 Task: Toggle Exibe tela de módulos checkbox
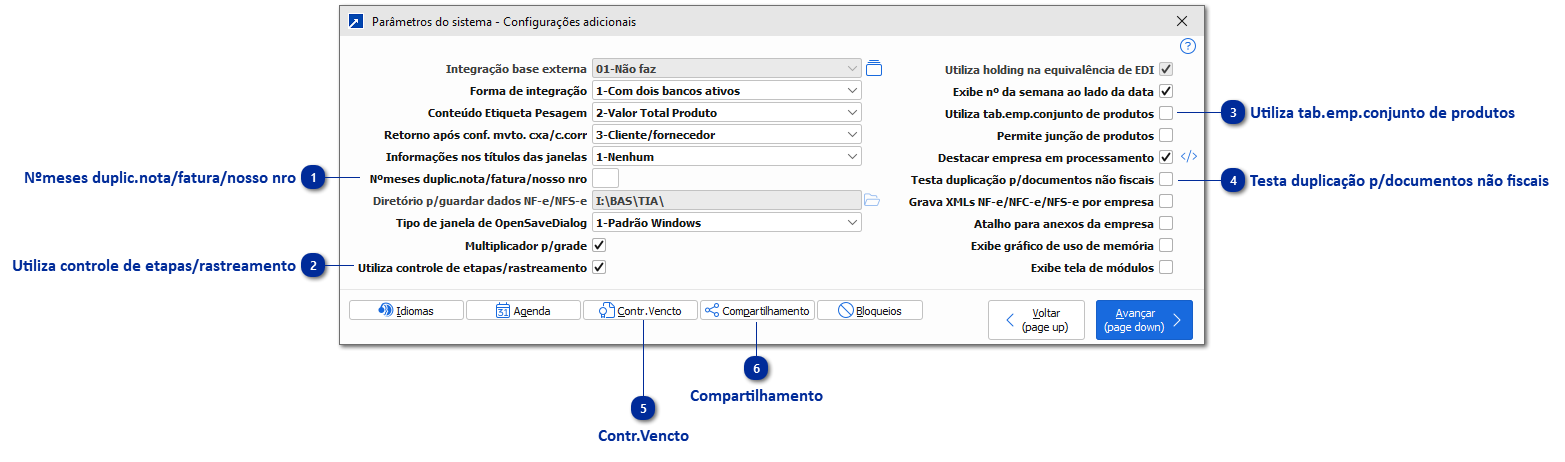click(1166, 268)
